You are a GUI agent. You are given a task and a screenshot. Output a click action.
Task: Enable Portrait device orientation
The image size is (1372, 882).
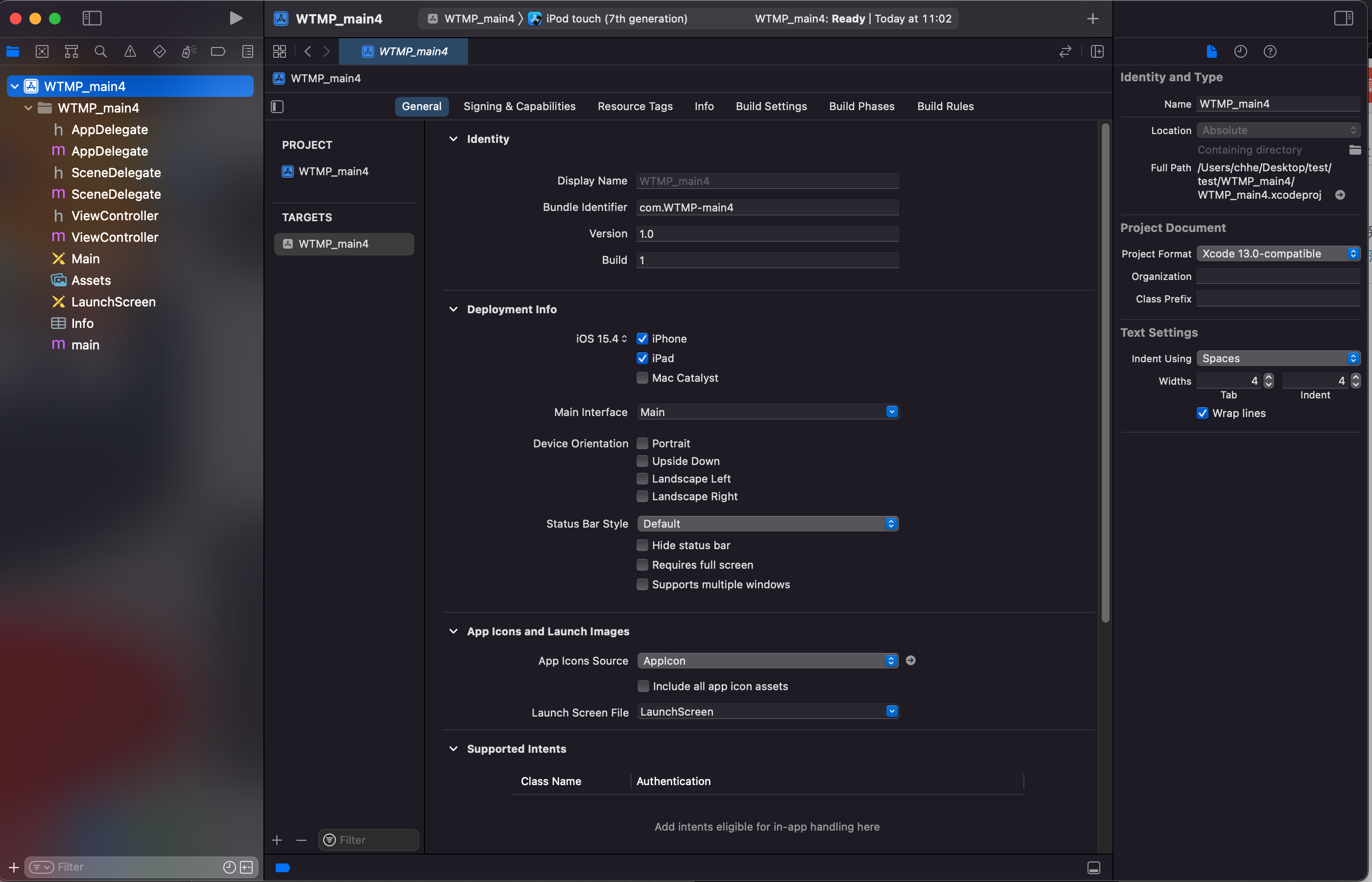(642, 443)
